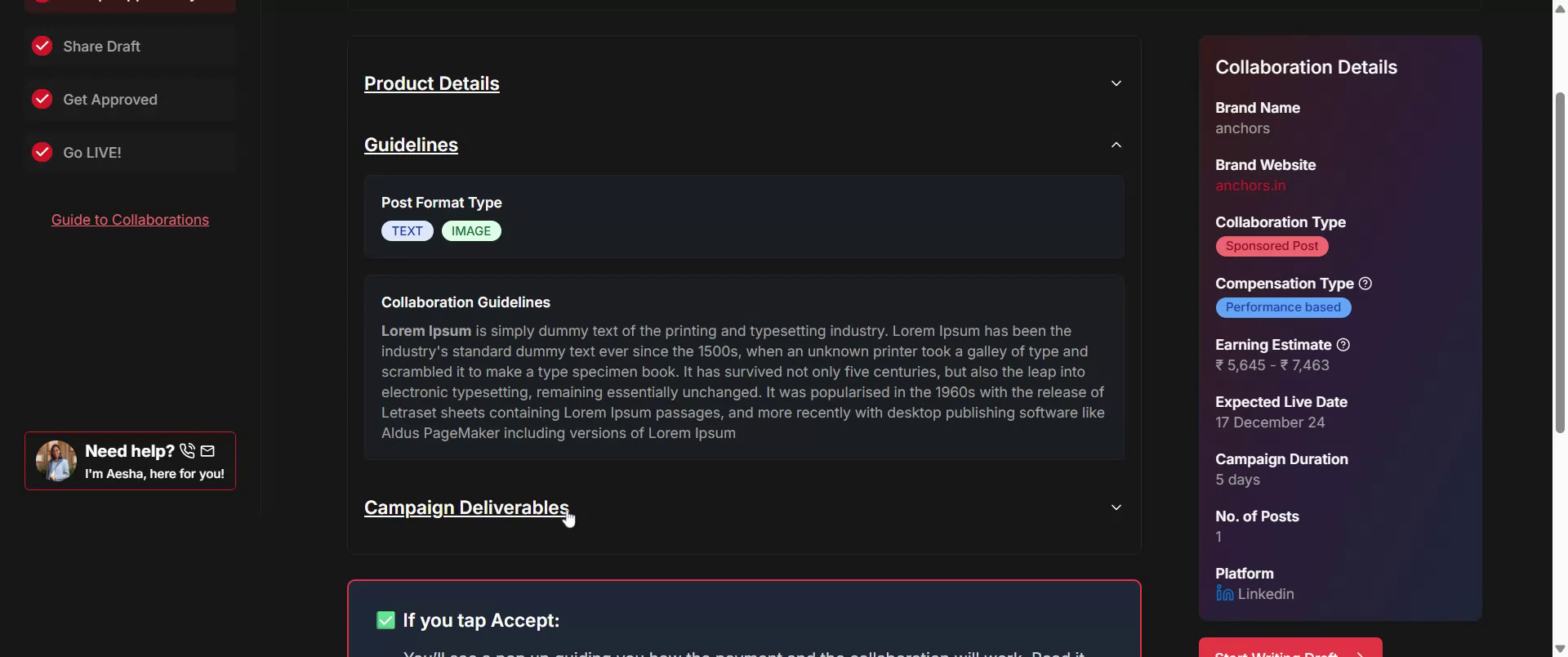The height and width of the screenshot is (657, 1568).
Task: Click the Share Draft checkmark icon
Action: point(42,46)
